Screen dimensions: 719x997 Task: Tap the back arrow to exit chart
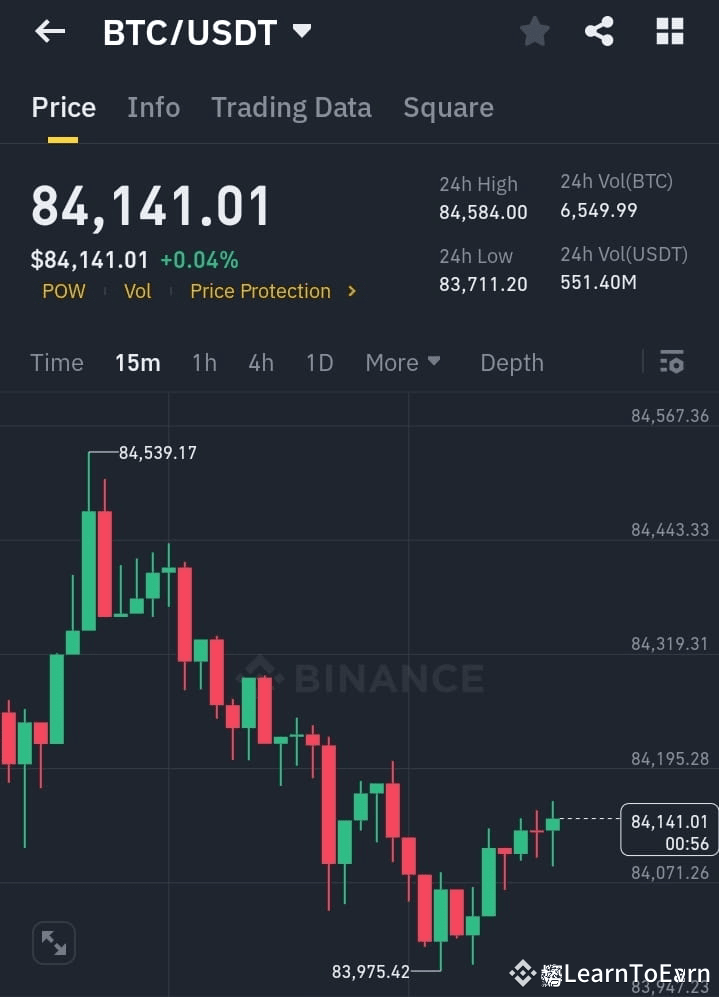point(49,31)
